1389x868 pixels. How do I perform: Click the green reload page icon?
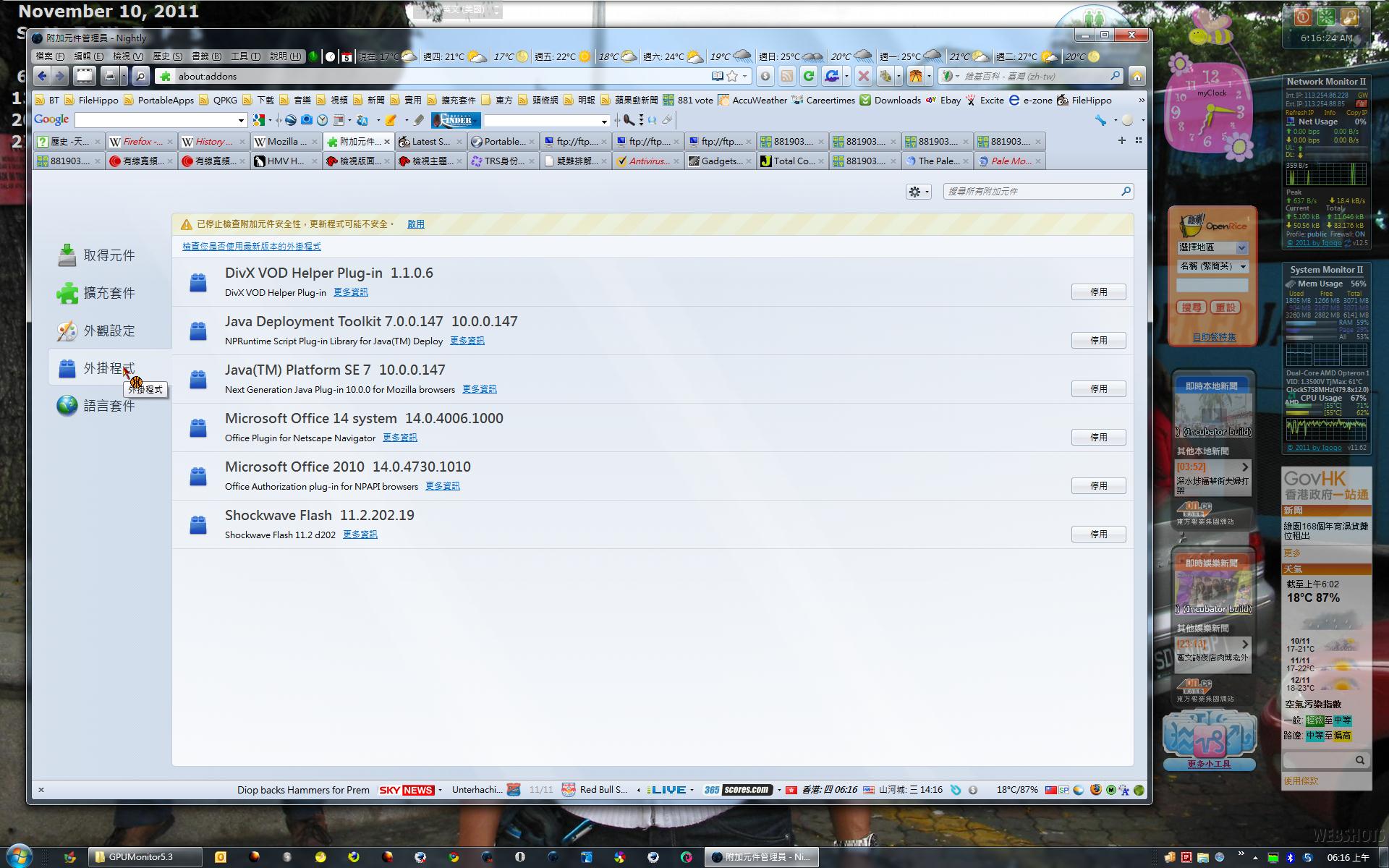click(809, 76)
